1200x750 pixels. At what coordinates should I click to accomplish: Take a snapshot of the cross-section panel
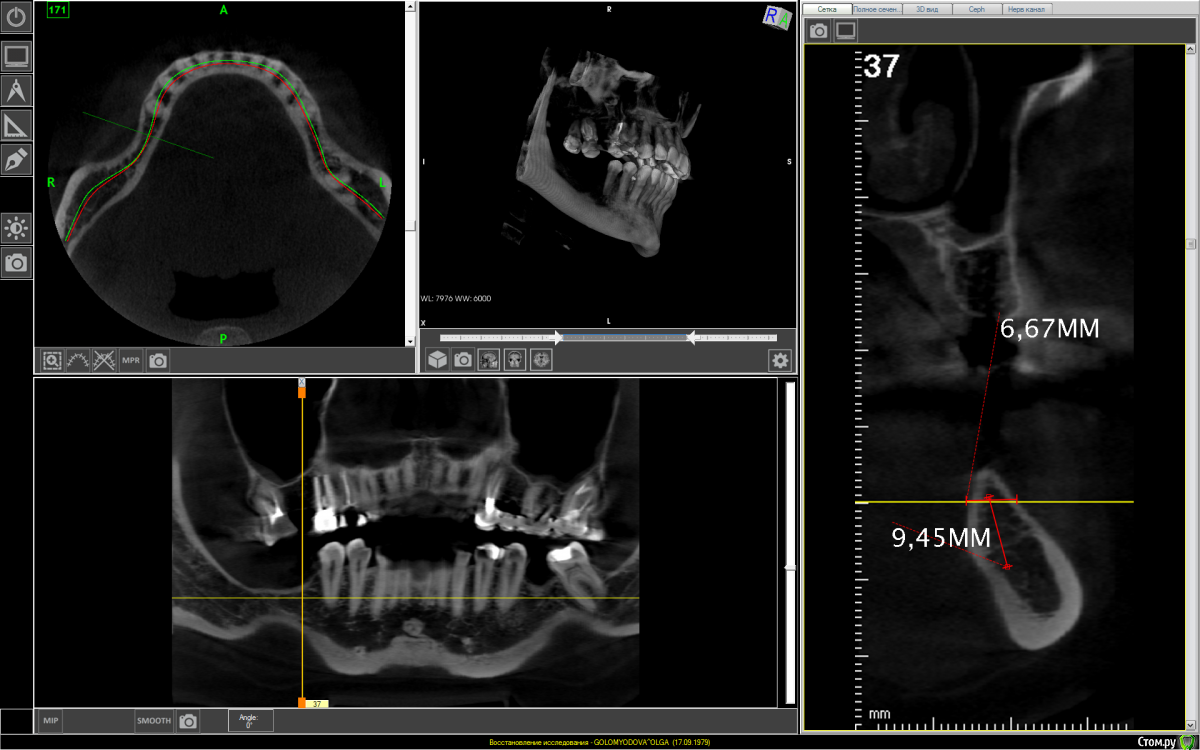(x=818, y=31)
